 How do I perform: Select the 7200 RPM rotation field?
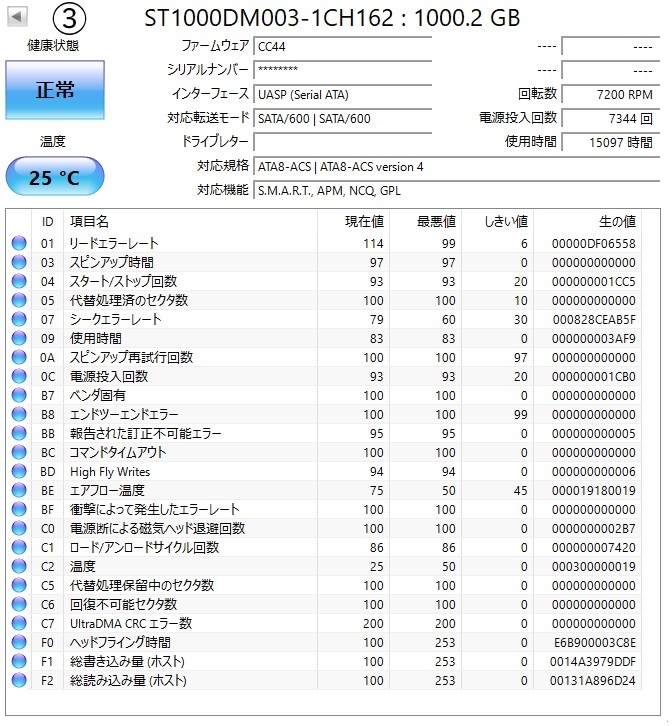click(611, 94)
